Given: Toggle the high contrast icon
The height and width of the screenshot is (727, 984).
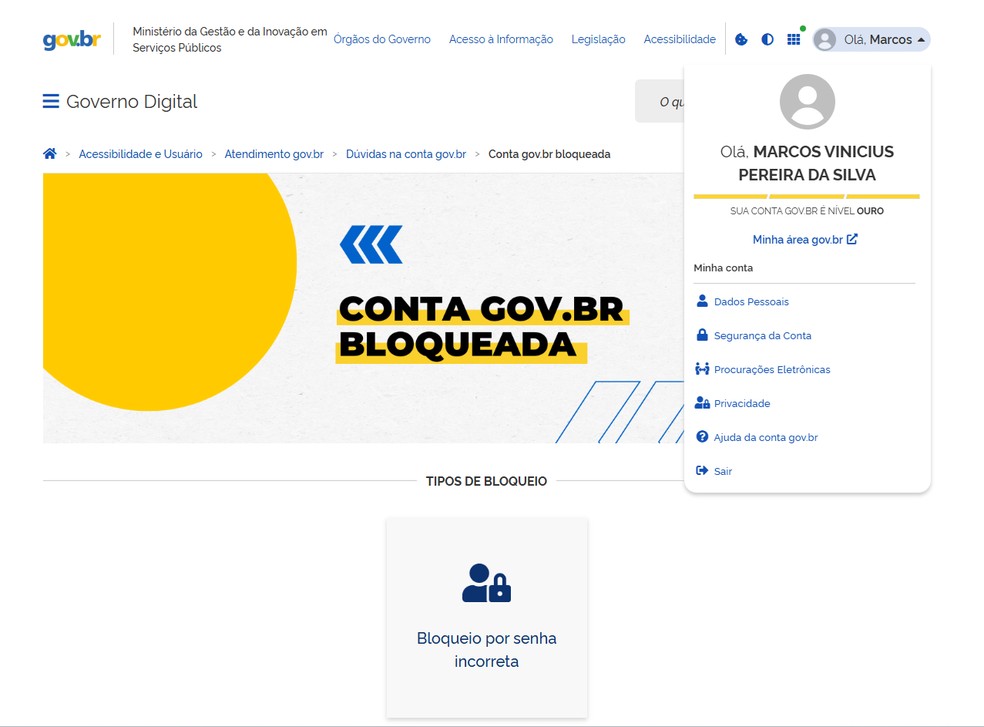Looking at the screenshot, I should (x=767, y=39).
